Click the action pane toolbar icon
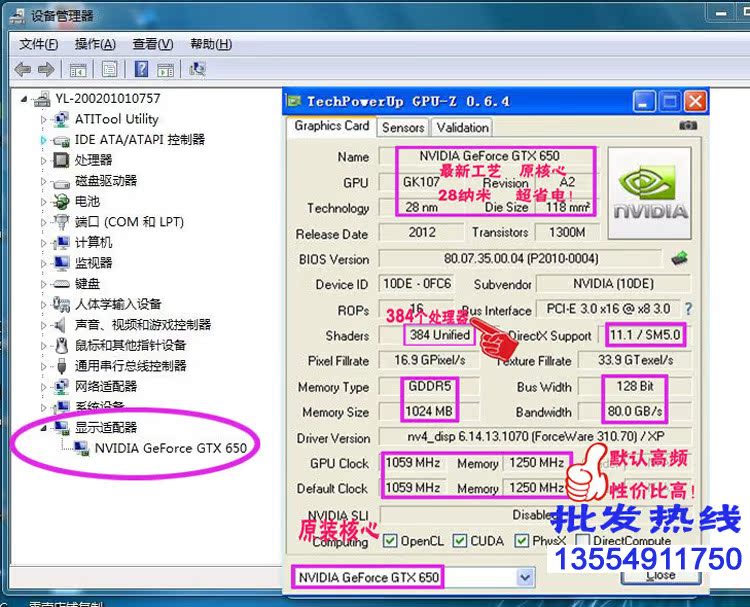Image resolution: width=750 pixels, height=607 pixels. [165, 70]
